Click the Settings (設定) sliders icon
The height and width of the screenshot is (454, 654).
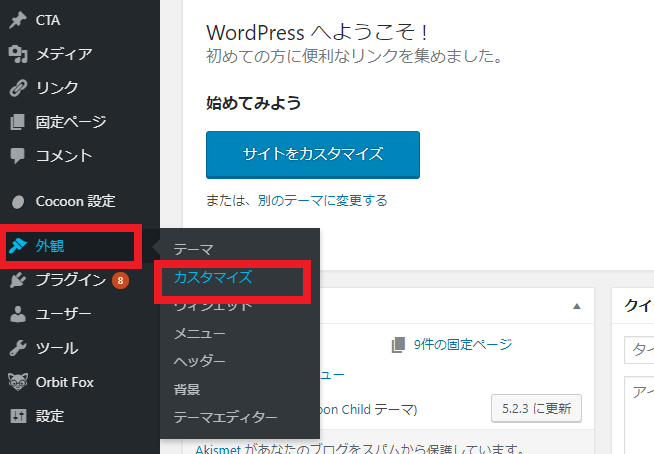point(17,416)
